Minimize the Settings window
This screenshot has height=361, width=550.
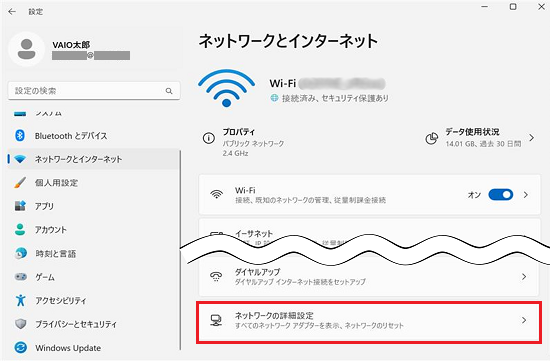(485, 7)
